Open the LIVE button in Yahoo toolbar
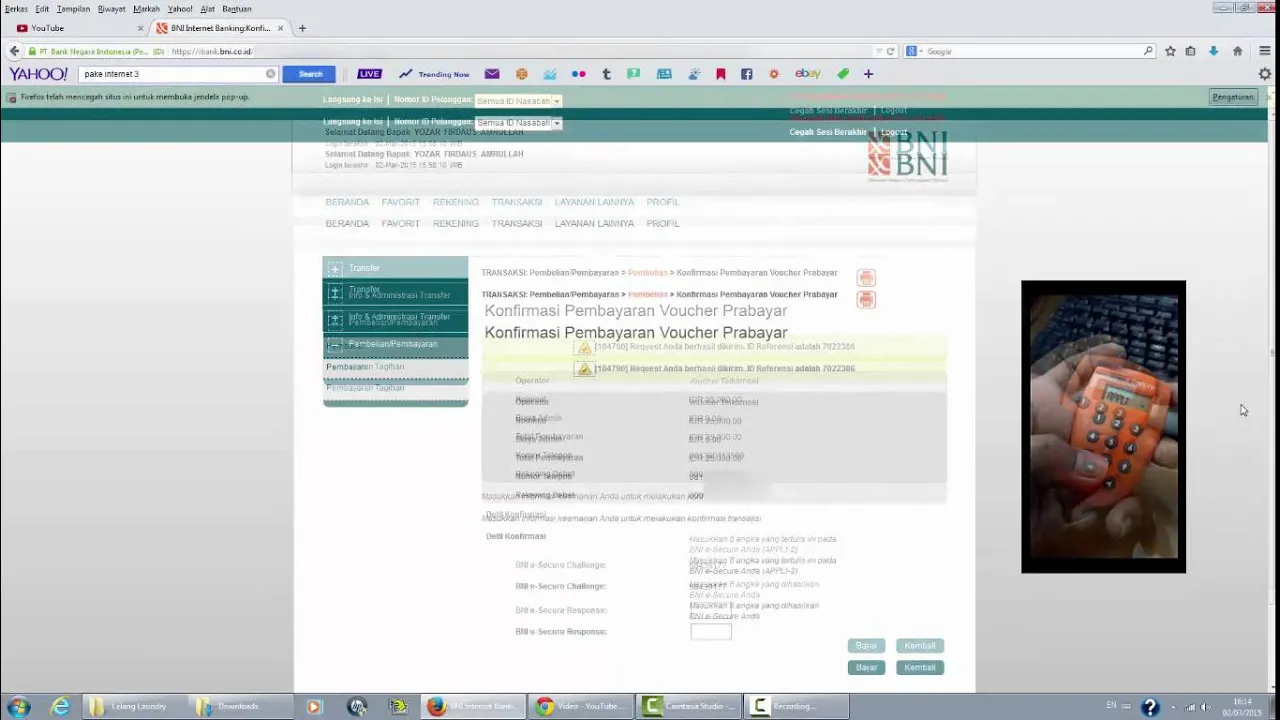The image size is (1280, 720). pyautogui.click(x=369, y=74)
